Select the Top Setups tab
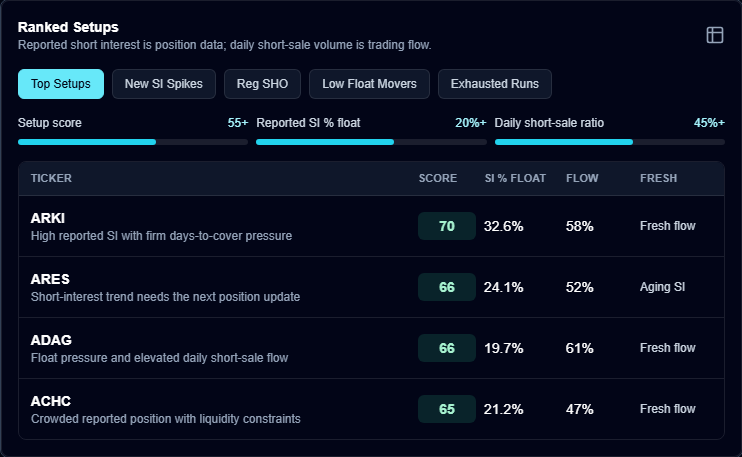742x457 pixels. (x=61, y=84)
